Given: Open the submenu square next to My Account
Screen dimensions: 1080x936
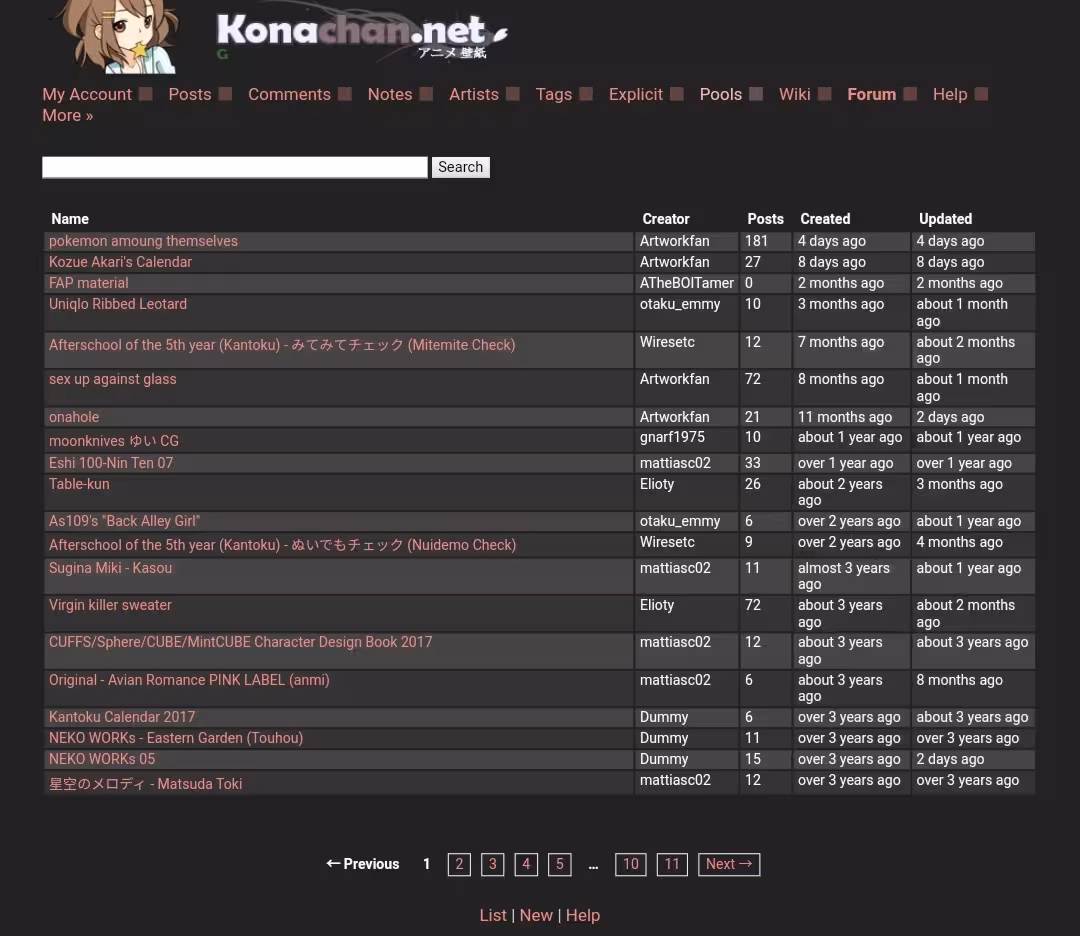Looking at the screenshot, I should coord(145,94).
